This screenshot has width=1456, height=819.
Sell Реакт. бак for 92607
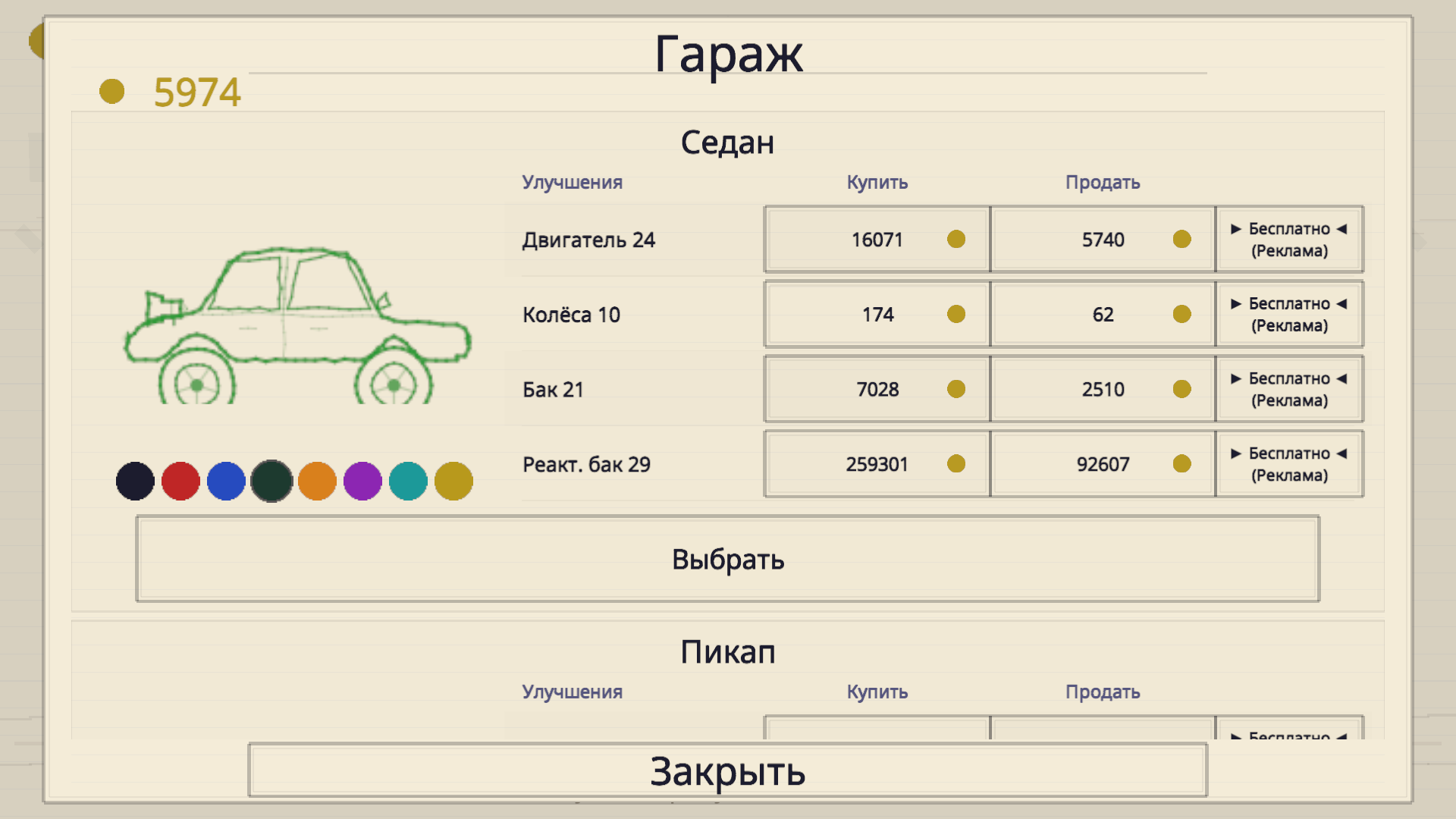1103,464
